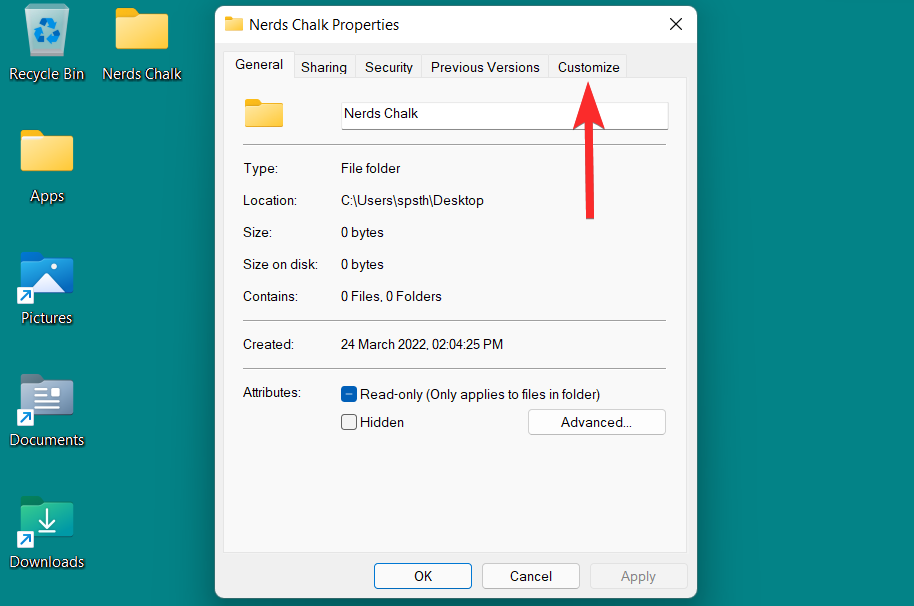914x606 pixels.
Task: Select the Nerds Chalk desktop folder
Action: (x=141, y=30)
